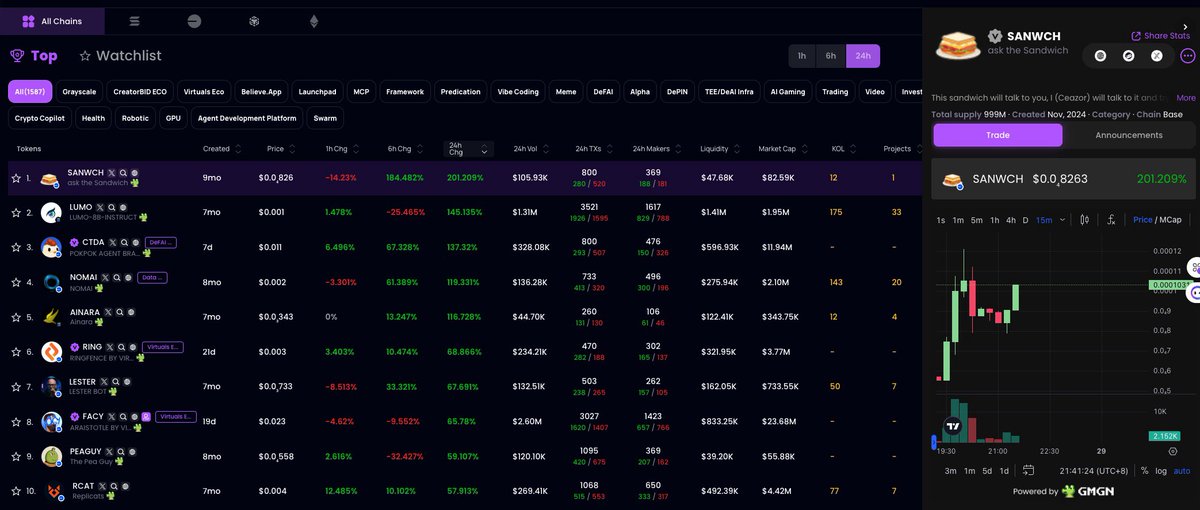Screen dimensions: 1200x510
Task: Open chart indicators fx icon
Action: tap(1111, 219)
